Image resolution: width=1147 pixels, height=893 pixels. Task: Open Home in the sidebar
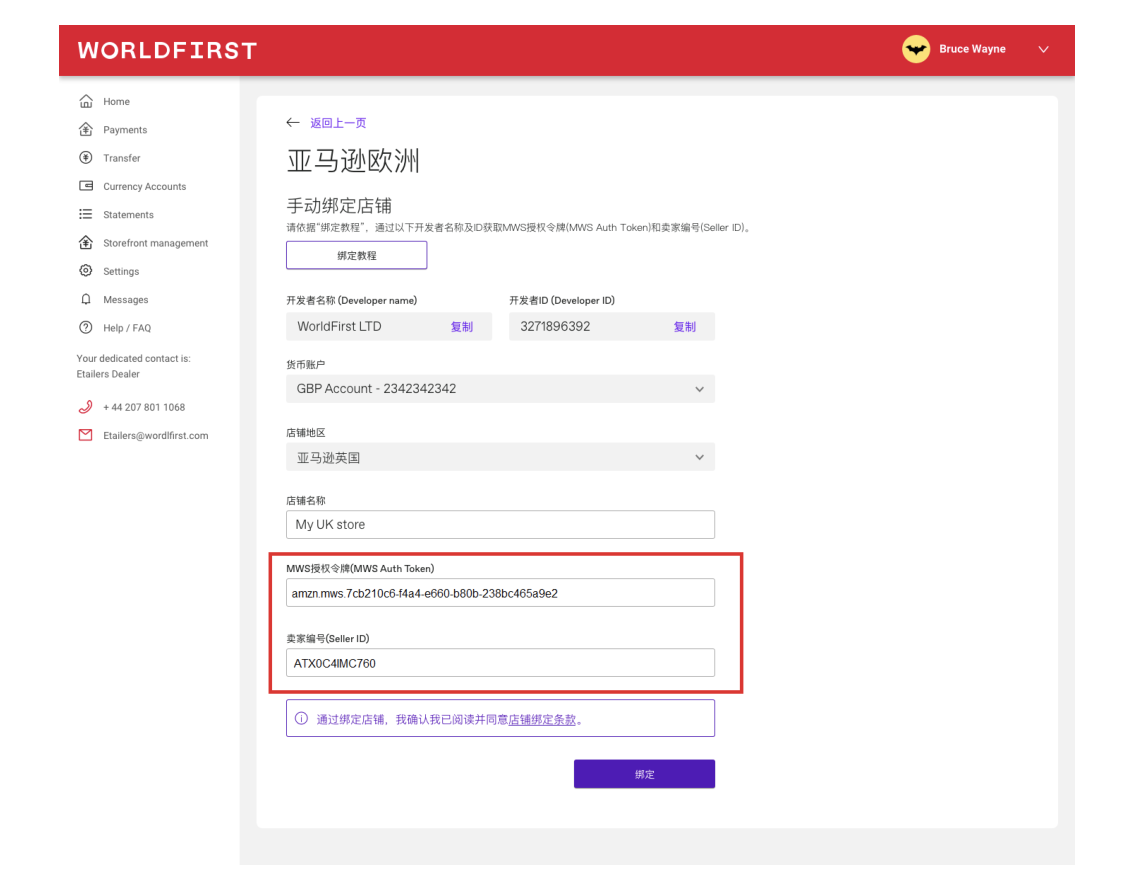[116, 102]
